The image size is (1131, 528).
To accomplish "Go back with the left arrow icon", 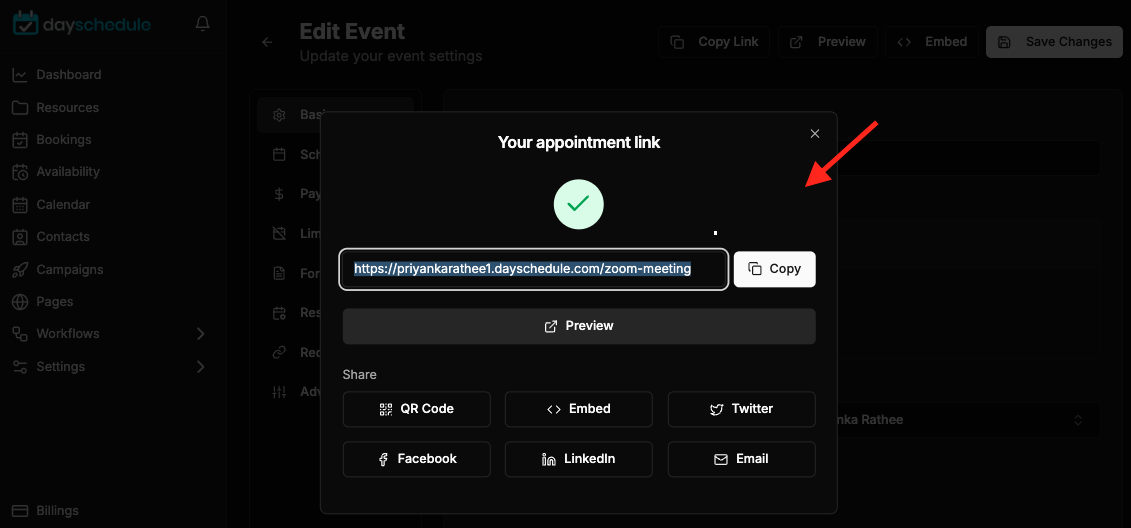I will tap(267, 43).
